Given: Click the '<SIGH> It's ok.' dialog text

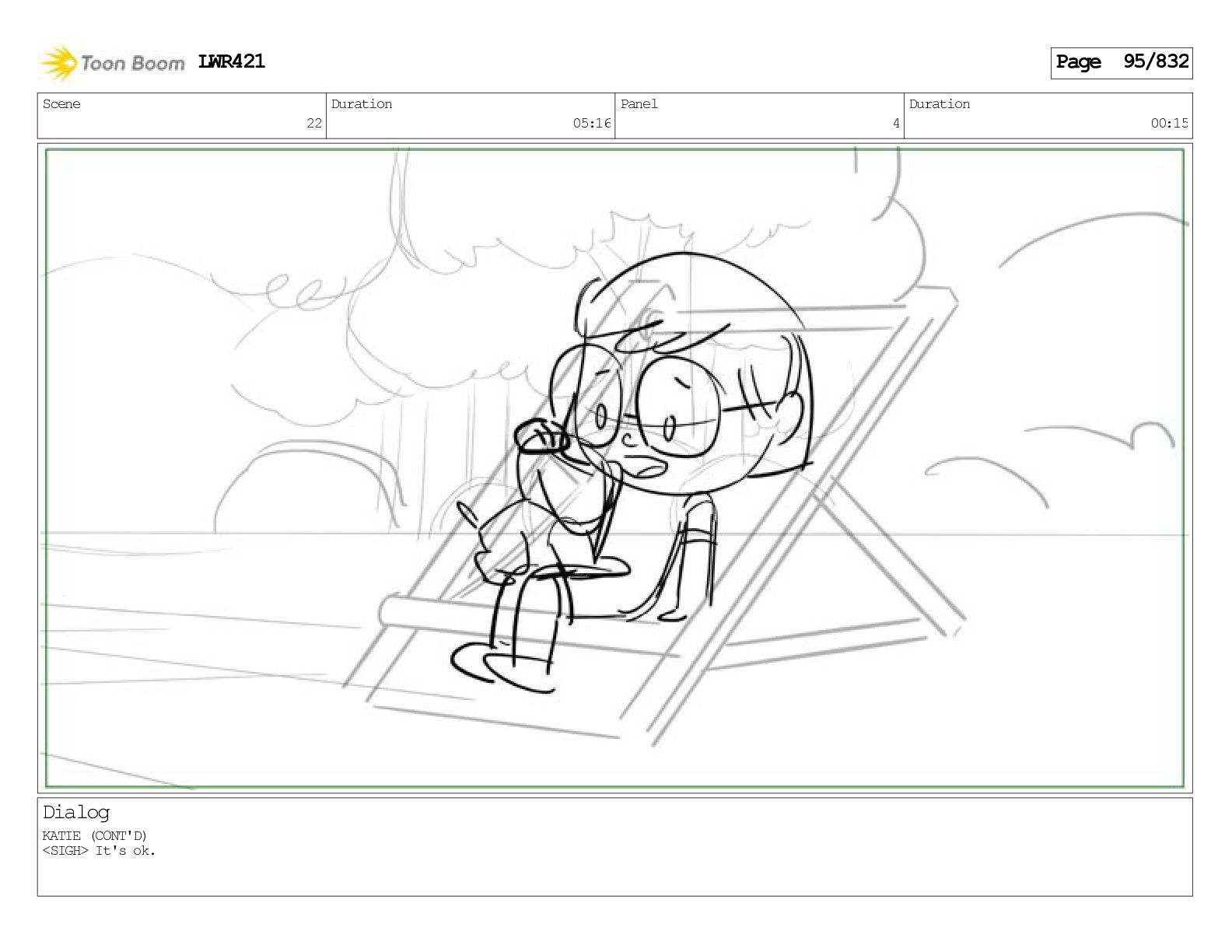Looking at the screenshot, I should pyautogui.click(x=99, y=851).
